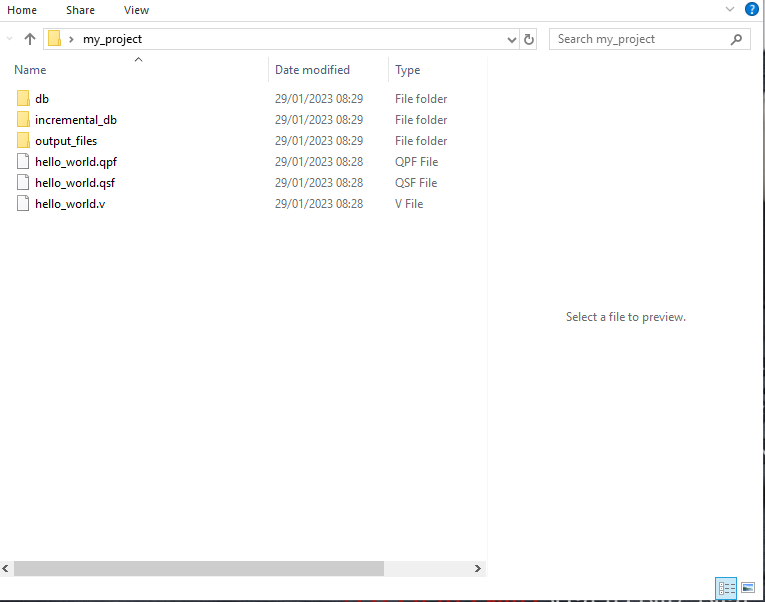Click the horizontal scrollbar left arrow
This screenshot has height=602, width=765.
point(5,568)
